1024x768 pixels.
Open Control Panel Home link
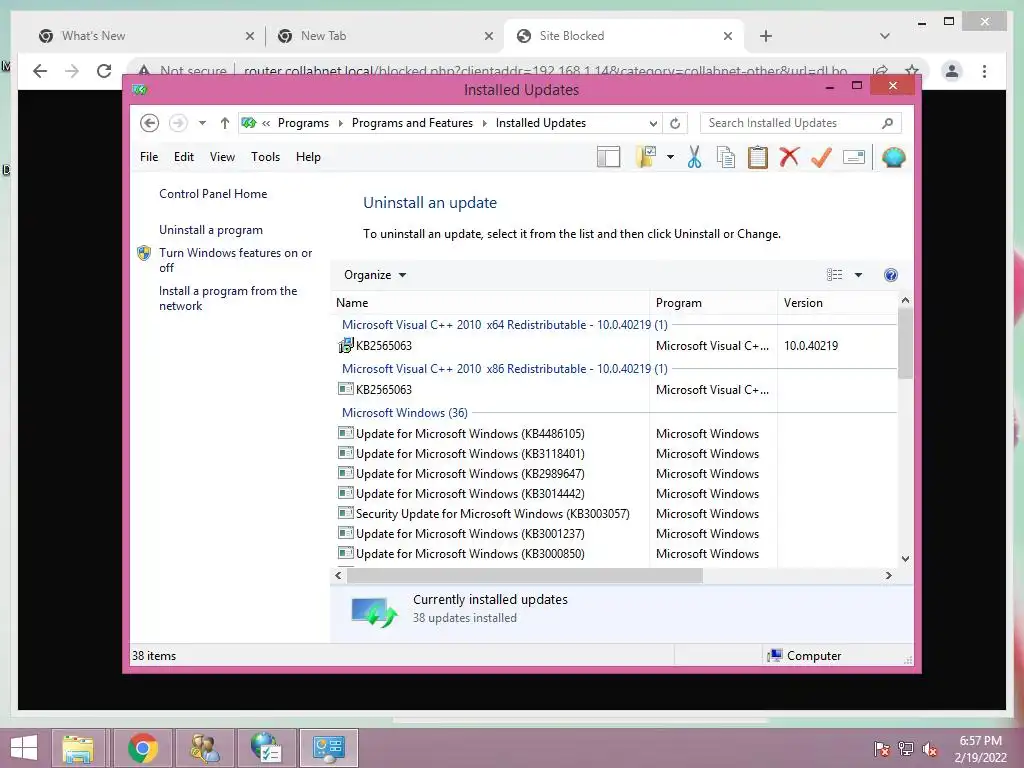click(x=213, y=194)
